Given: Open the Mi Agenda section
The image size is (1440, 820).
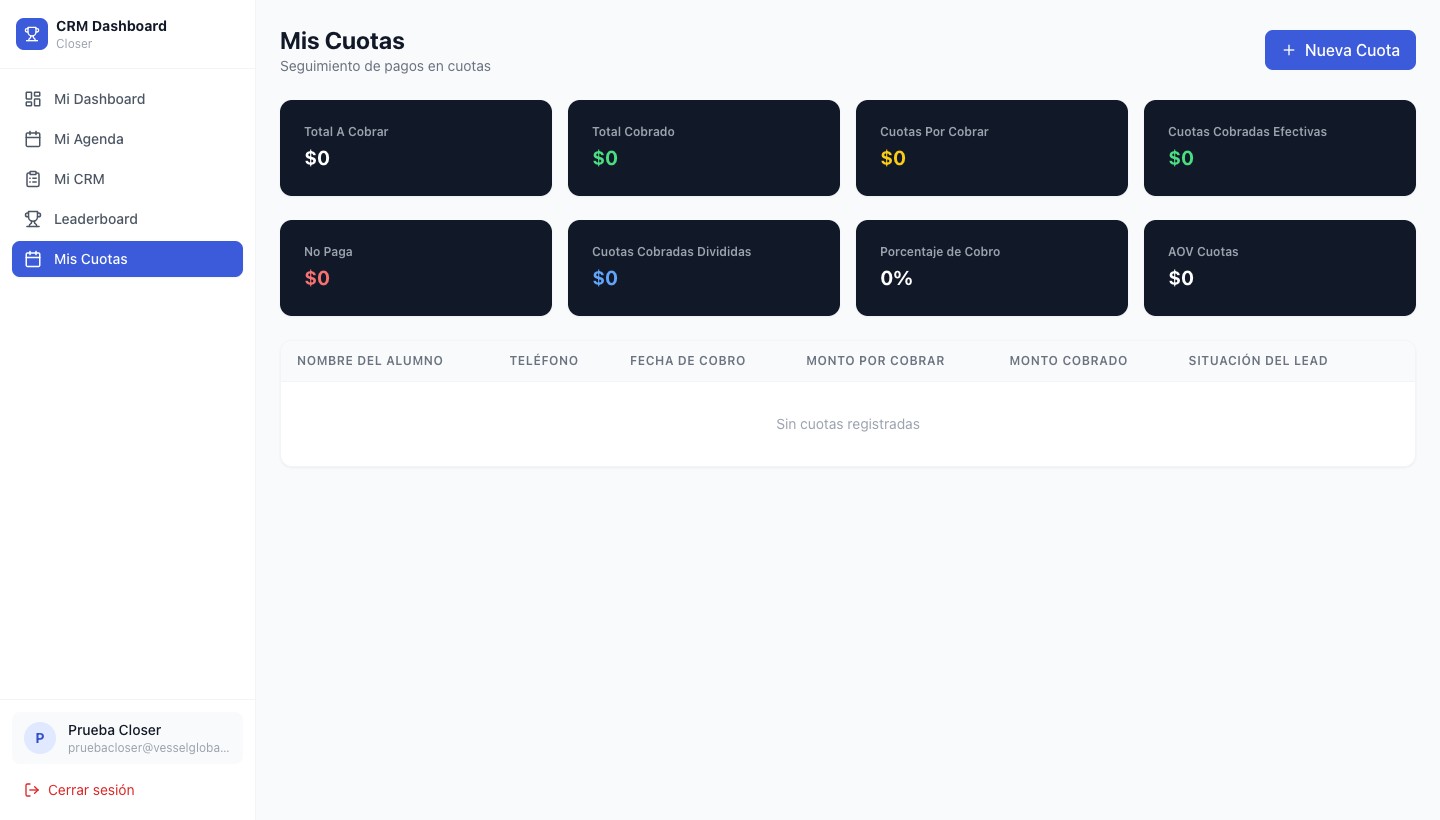Looking at the screenshot, I should point(89,139).
